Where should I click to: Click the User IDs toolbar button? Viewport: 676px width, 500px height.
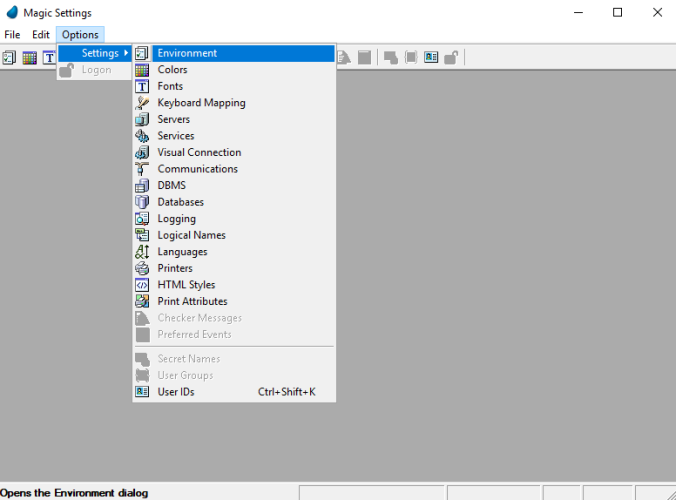(431, 57)
